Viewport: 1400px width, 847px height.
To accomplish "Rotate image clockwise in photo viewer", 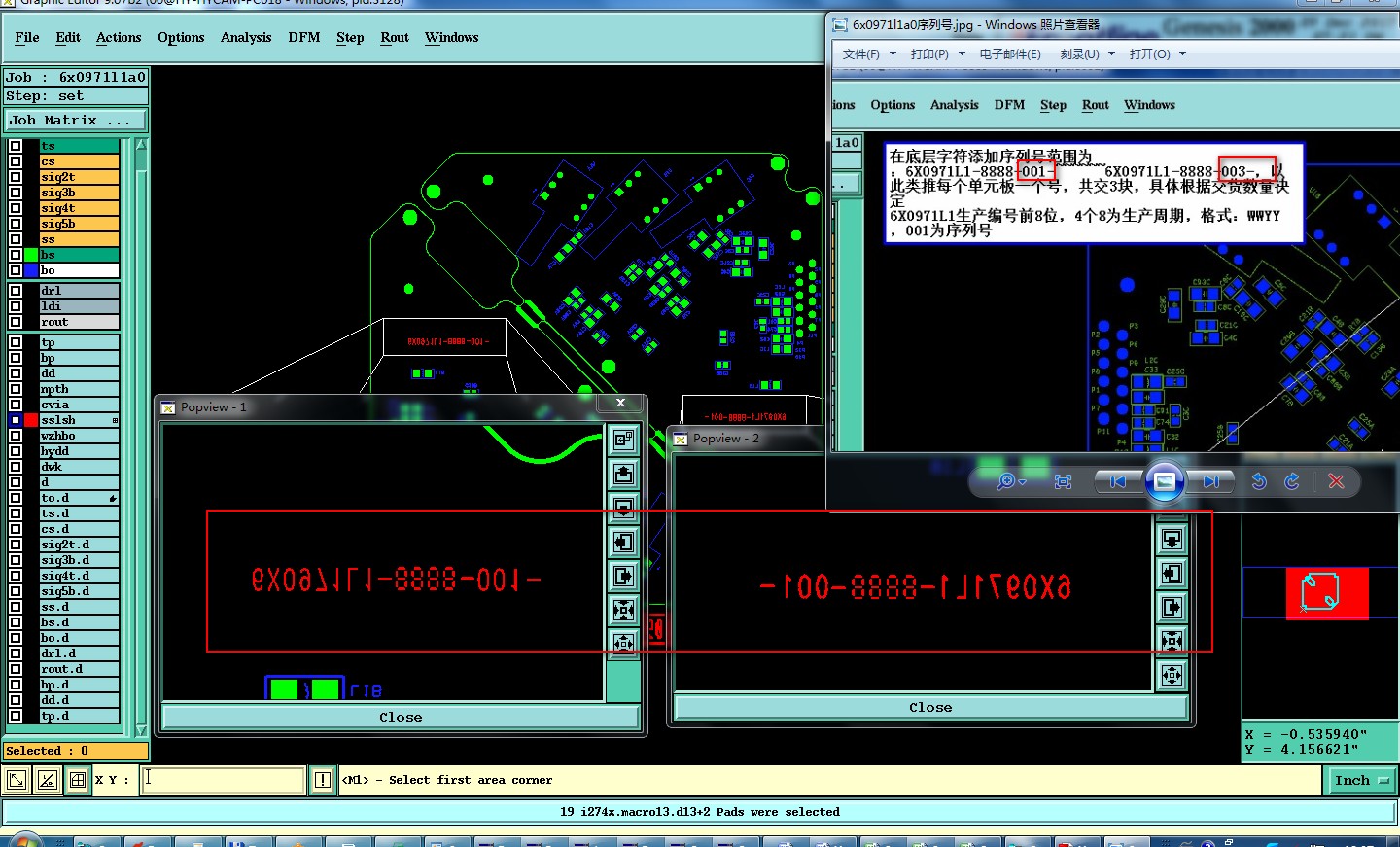I will tap(1292, 481).
